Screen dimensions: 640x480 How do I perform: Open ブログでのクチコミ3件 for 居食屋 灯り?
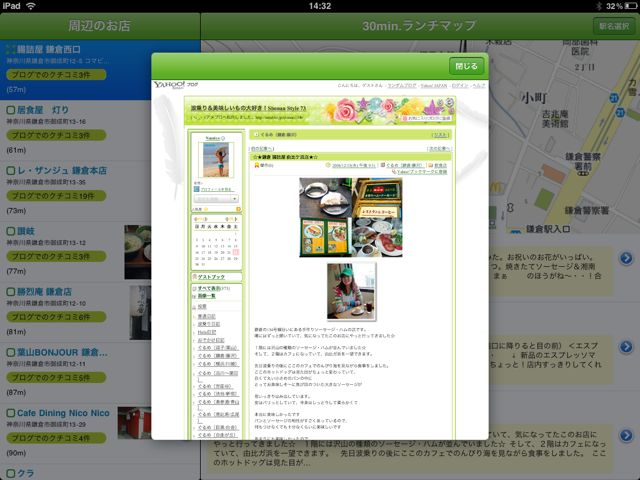(x=56, y=135)
